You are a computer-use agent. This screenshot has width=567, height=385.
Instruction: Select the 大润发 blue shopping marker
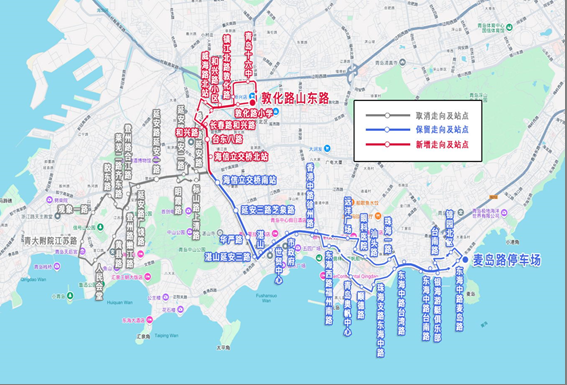coord(327,148)
